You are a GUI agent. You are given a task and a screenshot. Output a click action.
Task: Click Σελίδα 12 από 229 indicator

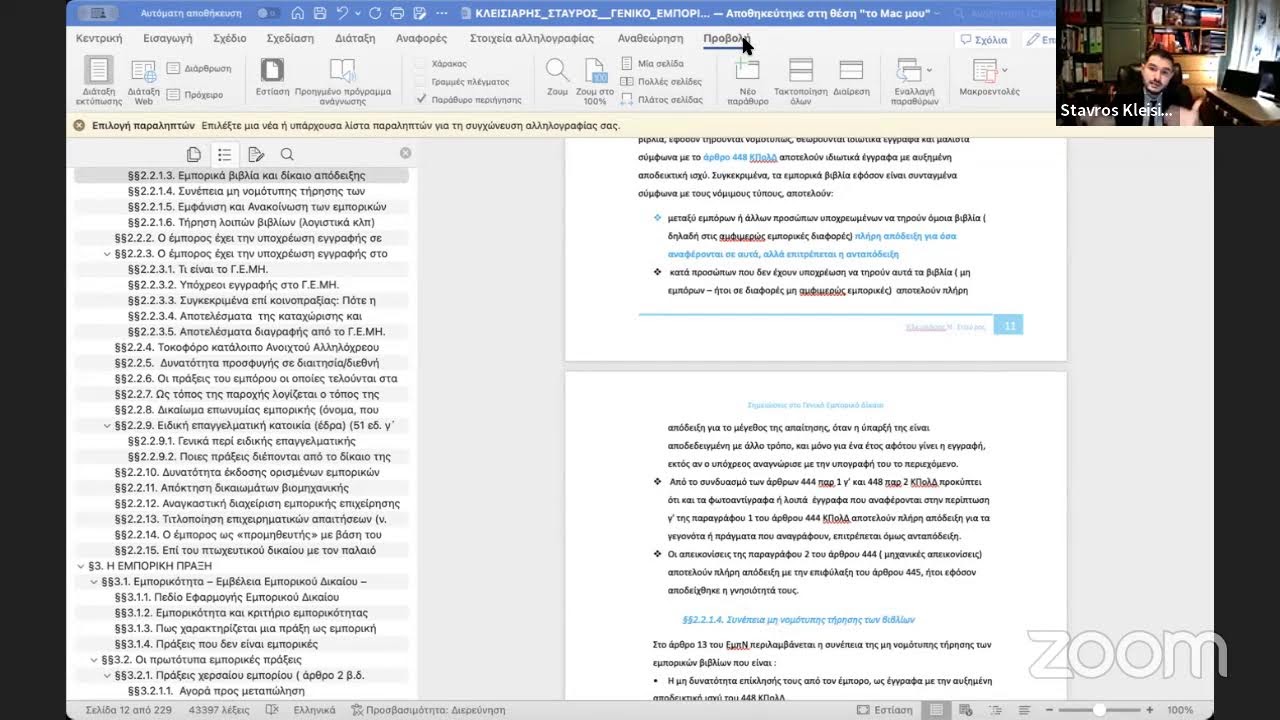(x=128, y=710)
